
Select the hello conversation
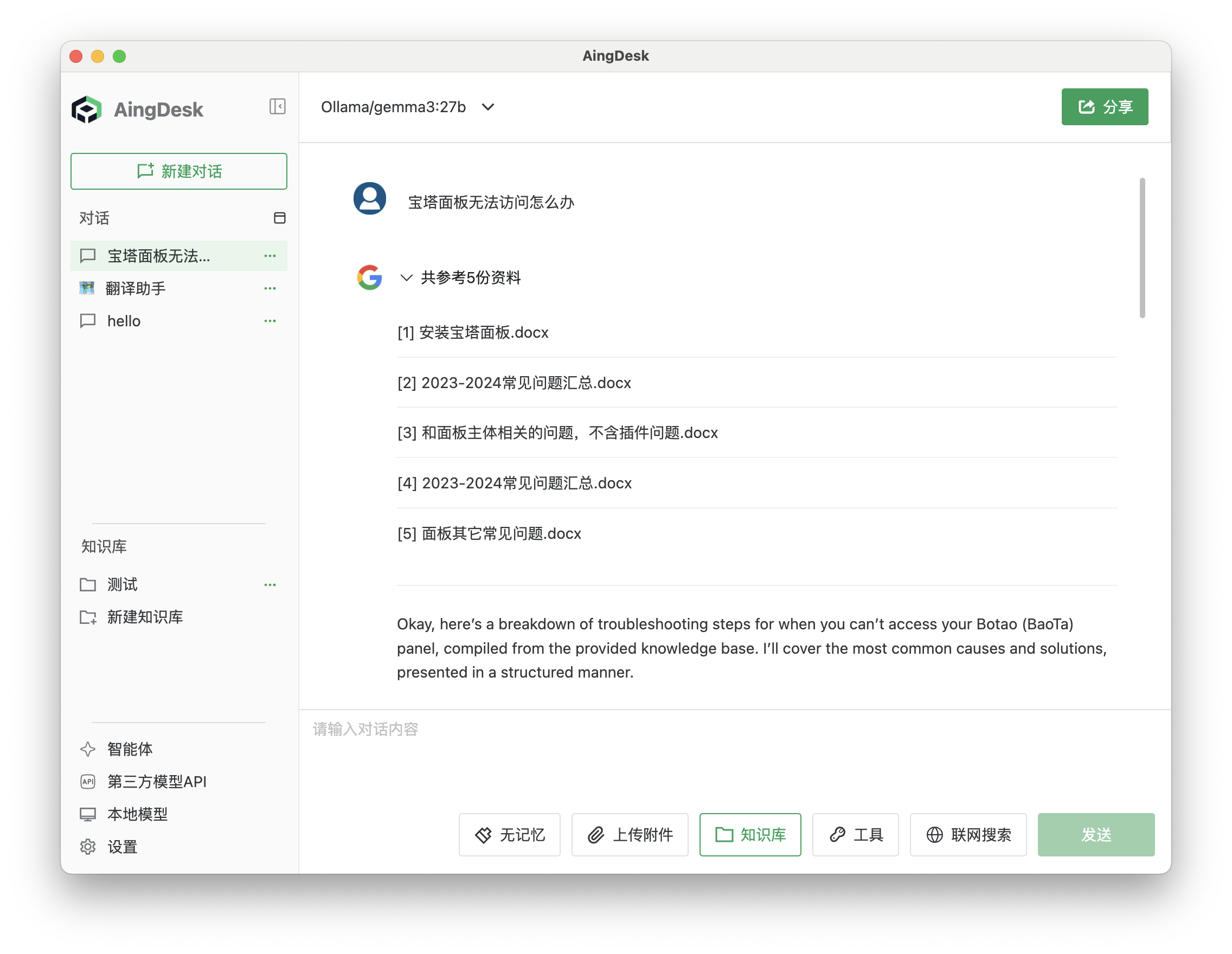124,321
